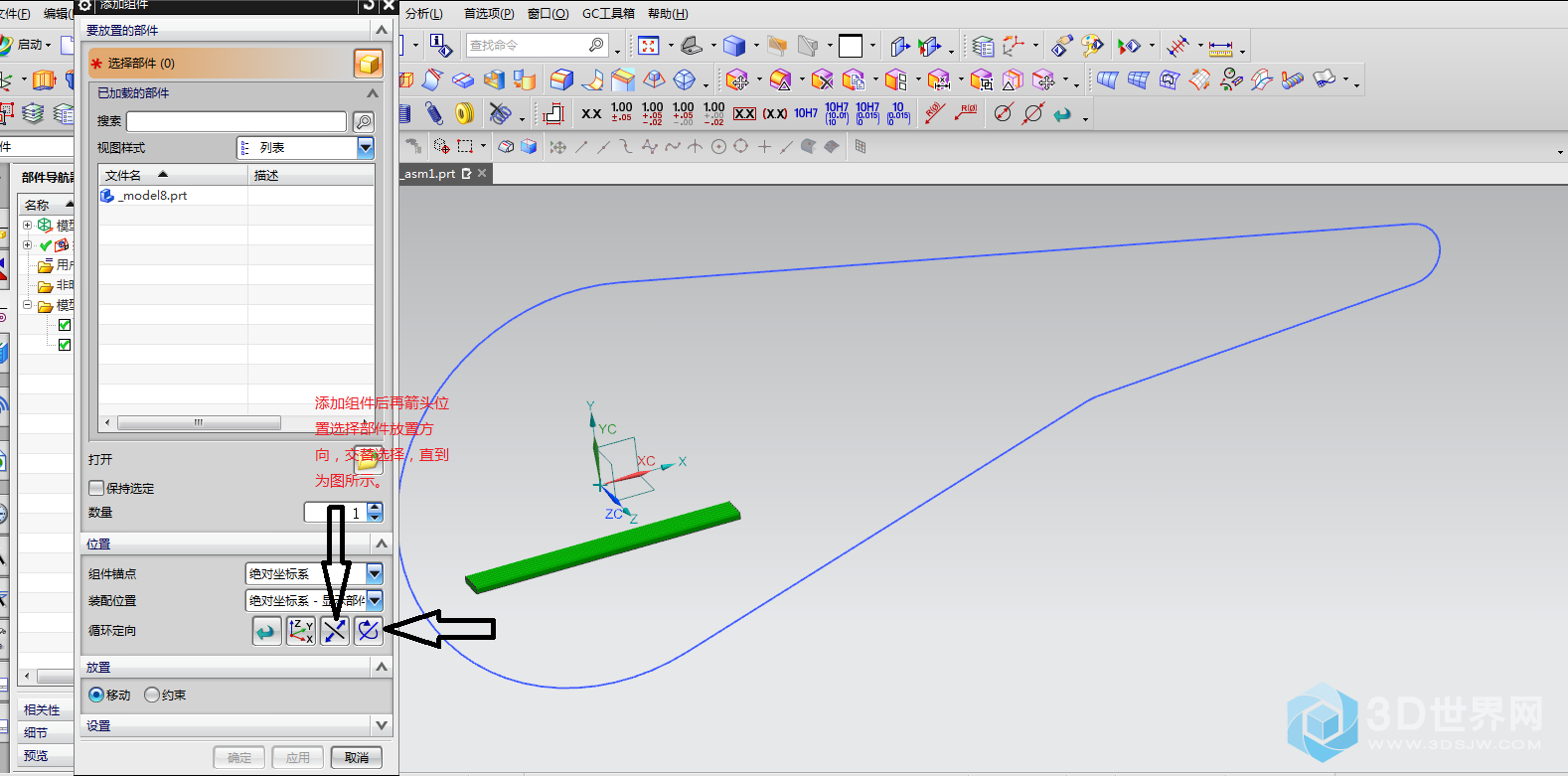This screenshot has height=776, width=1568.
Task: Click the ZYX snap orientation icon
Action: tap(301, 631)
